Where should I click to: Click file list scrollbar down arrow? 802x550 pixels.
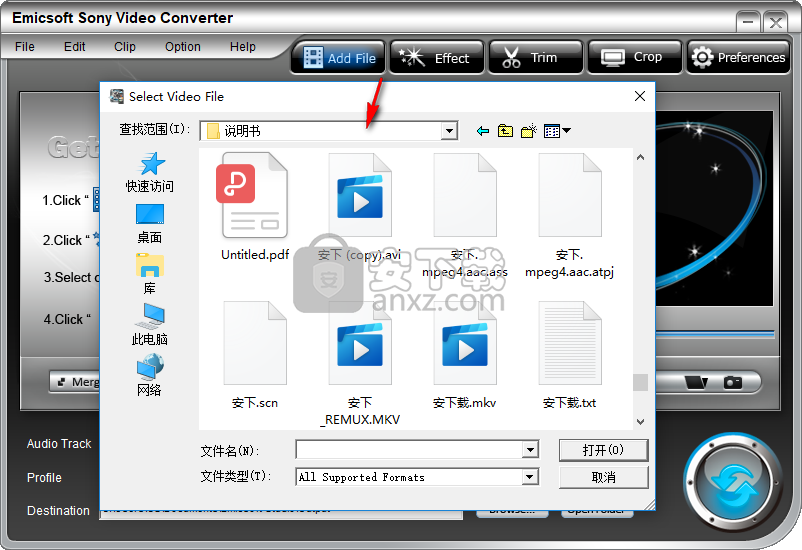tap(640, 422)
